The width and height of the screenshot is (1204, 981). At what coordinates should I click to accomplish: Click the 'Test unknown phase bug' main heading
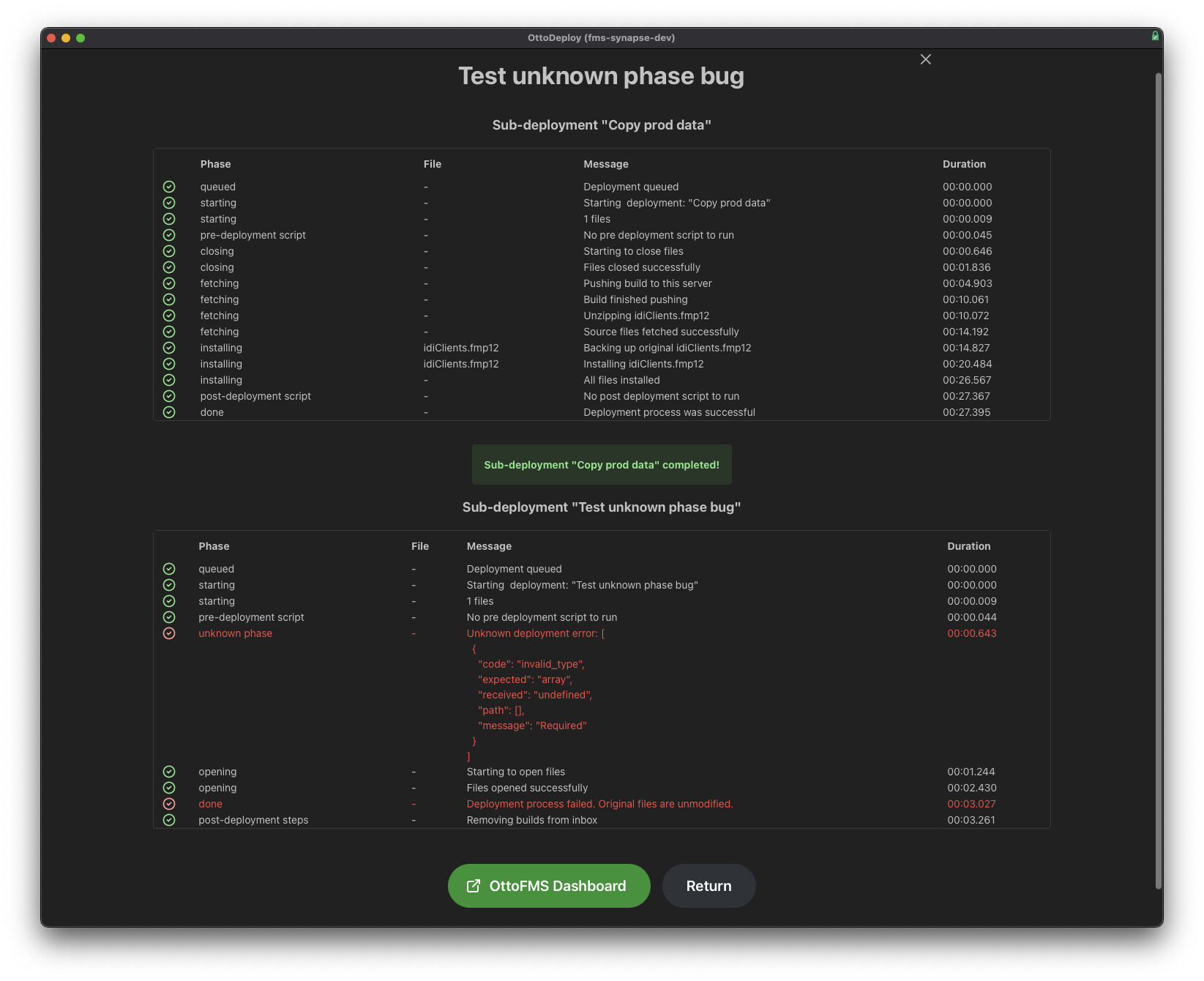pyautogui.click(x=601, y=76)
